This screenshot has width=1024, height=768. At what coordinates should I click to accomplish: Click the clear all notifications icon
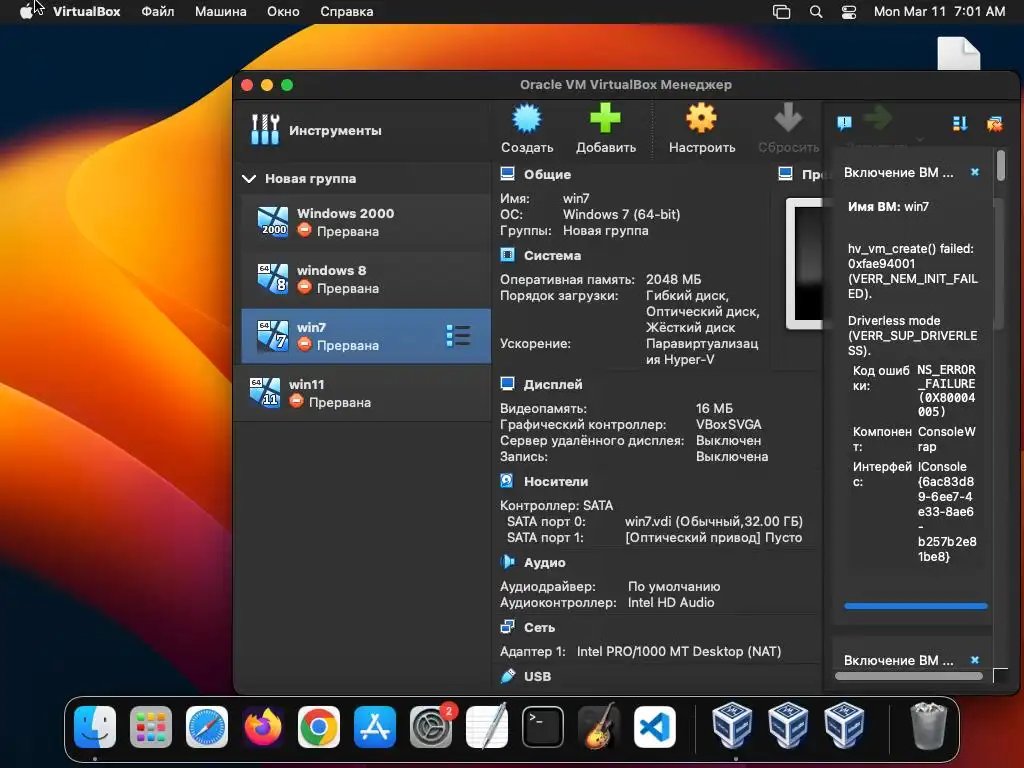point(995,123)
